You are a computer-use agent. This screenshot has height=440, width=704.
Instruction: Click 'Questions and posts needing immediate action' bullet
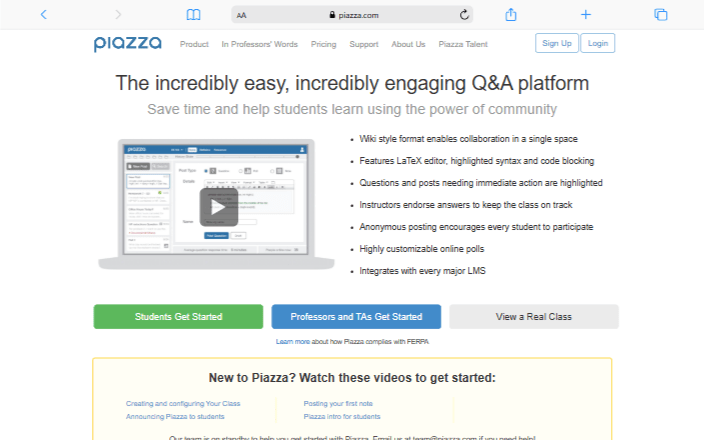(481, 183)
